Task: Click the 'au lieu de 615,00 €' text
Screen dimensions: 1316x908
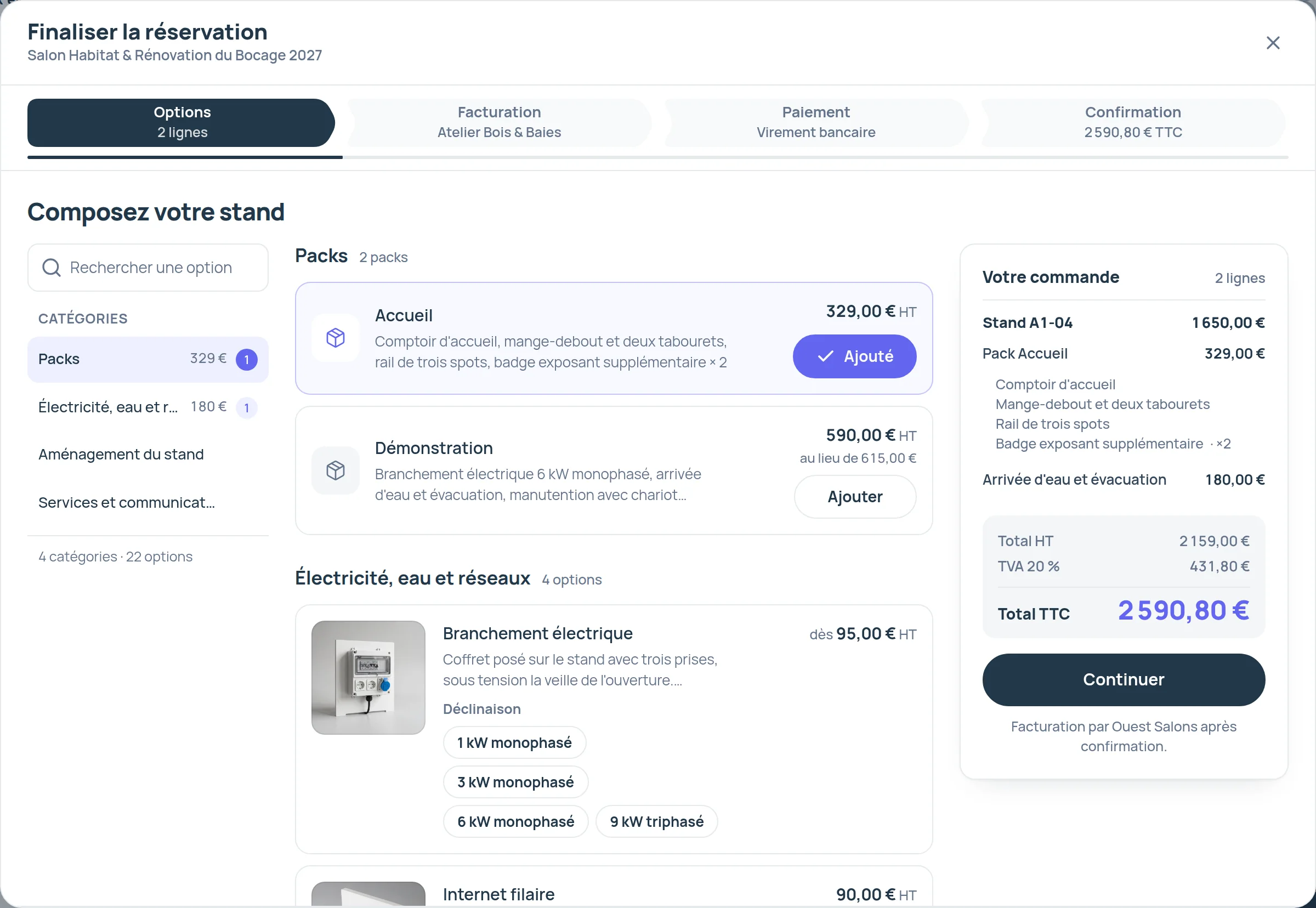Action: click(x=858, y=458)
